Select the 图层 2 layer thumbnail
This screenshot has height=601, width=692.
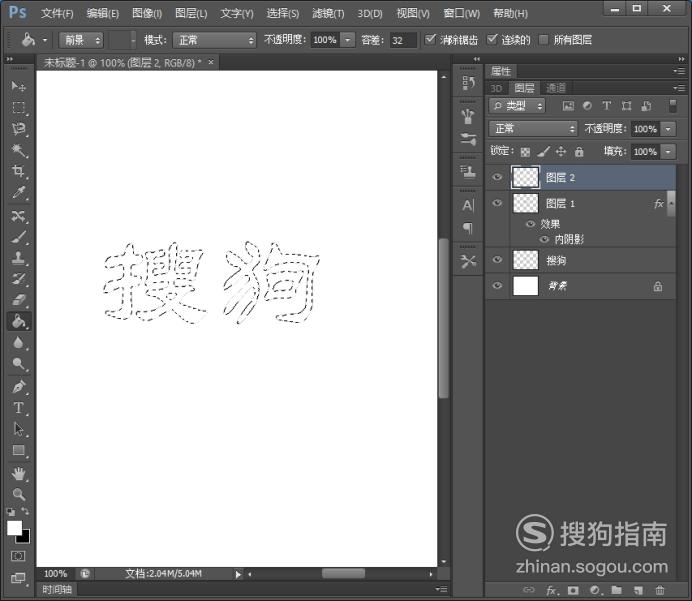(525, 177)
